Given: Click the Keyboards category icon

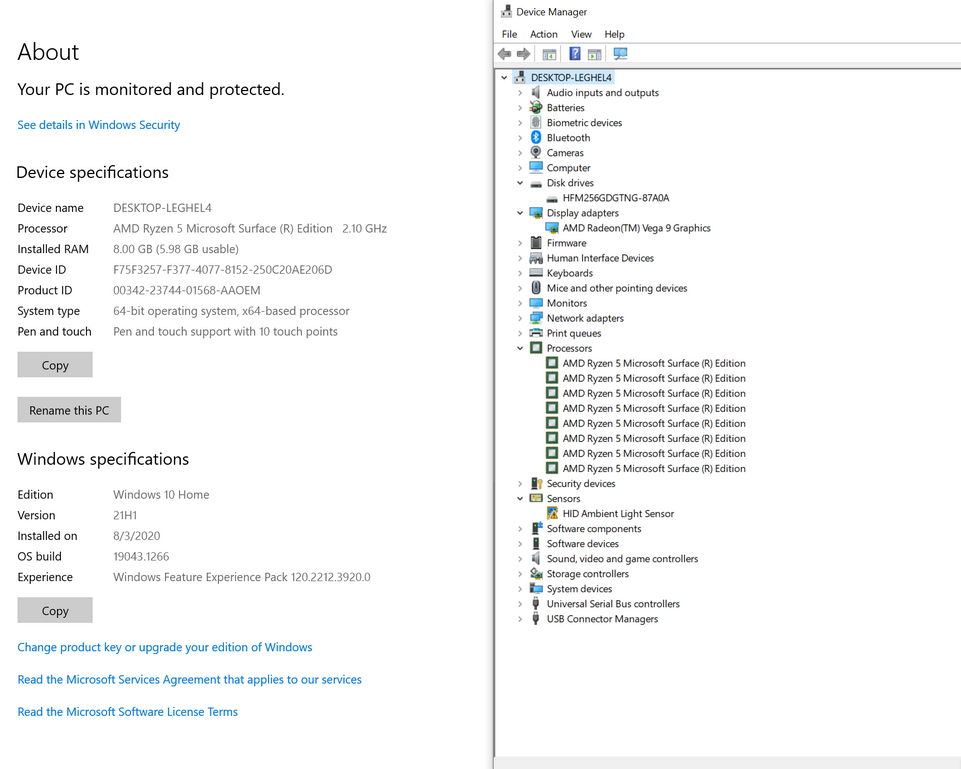Looking at the screenshot, I should (x=536, y=272).
